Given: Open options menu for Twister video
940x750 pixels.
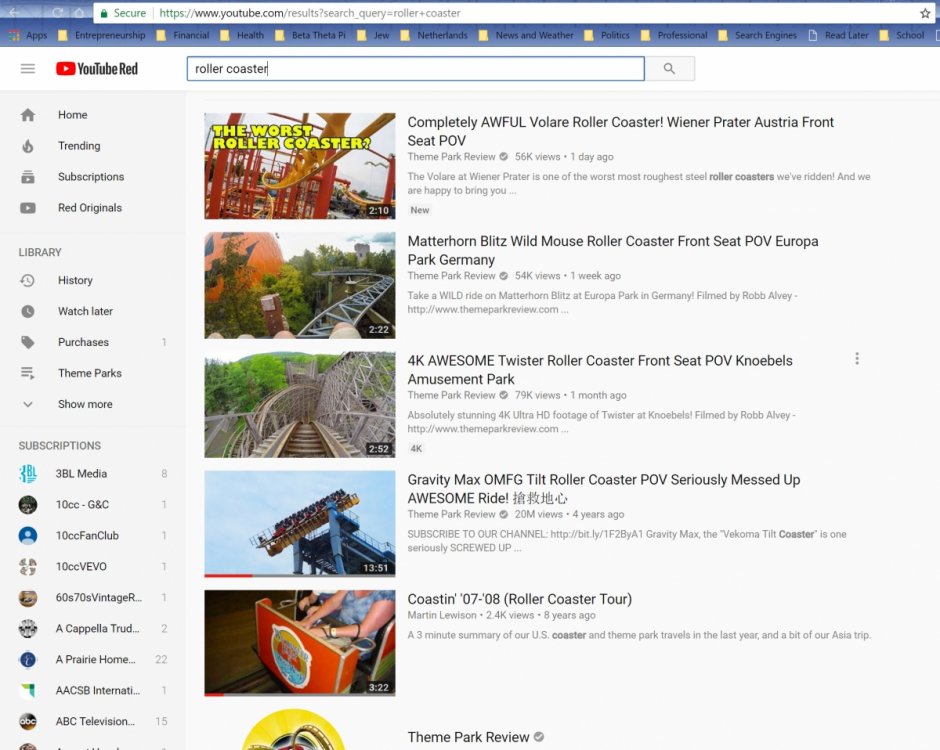Looking at the screenshot, I should (x=857, y=359).
